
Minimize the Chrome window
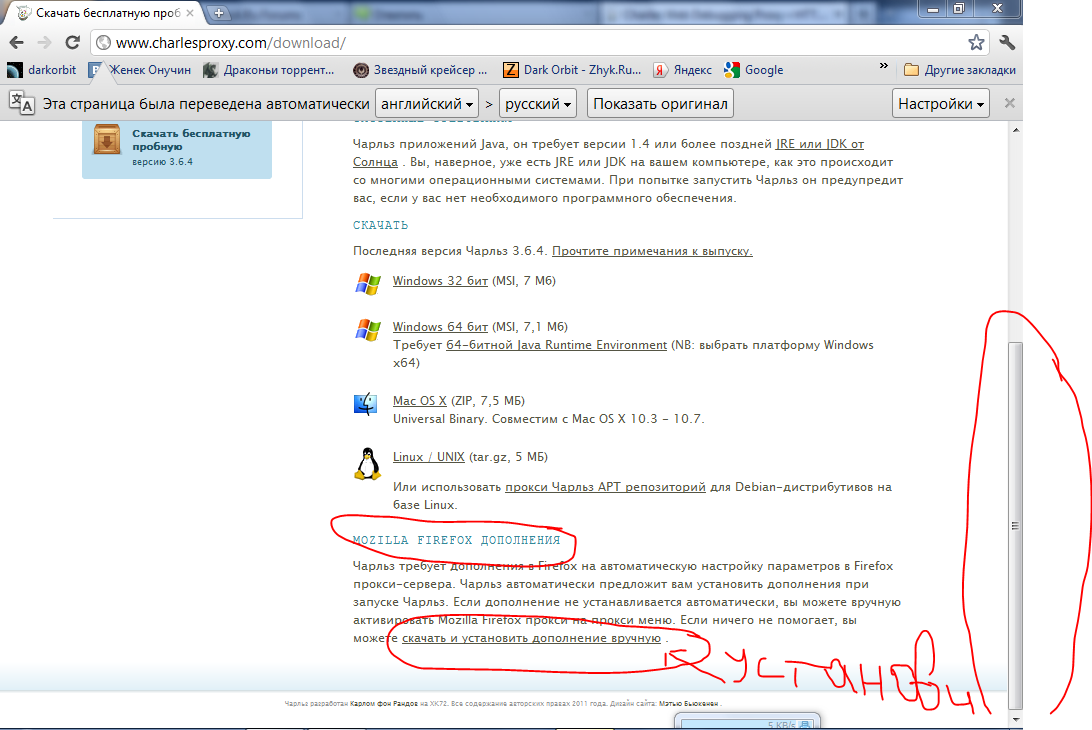[x=933, y=8]
